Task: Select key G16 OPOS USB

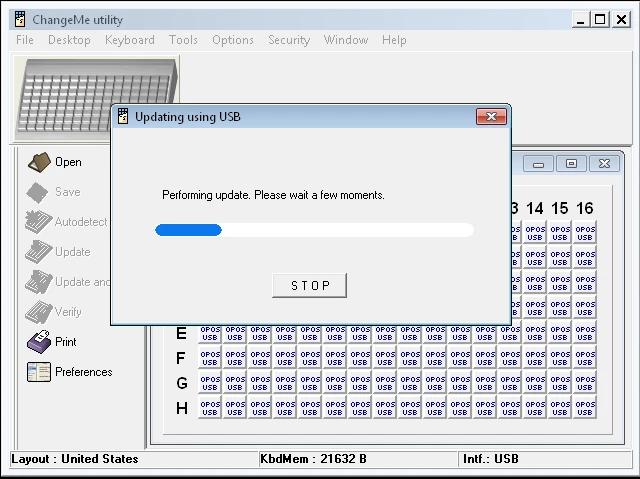Action: tap(585, 383)
